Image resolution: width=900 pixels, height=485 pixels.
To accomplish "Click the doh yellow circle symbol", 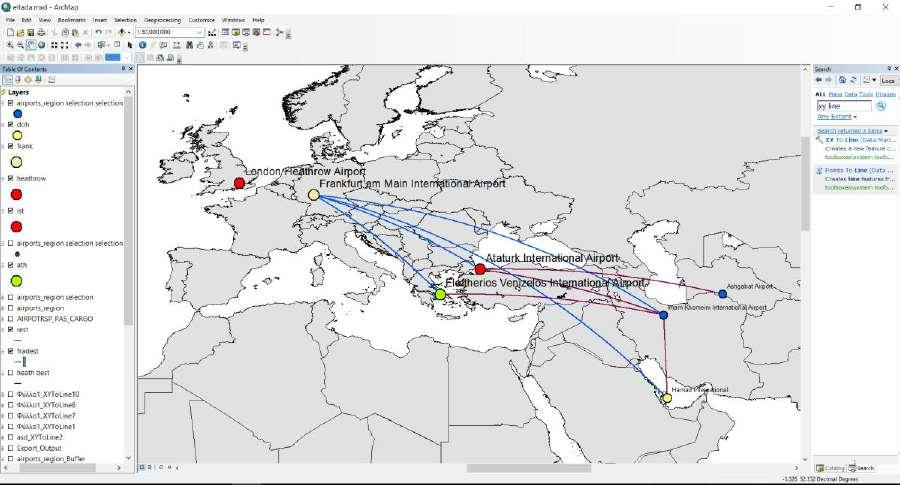I will (17, 135).
